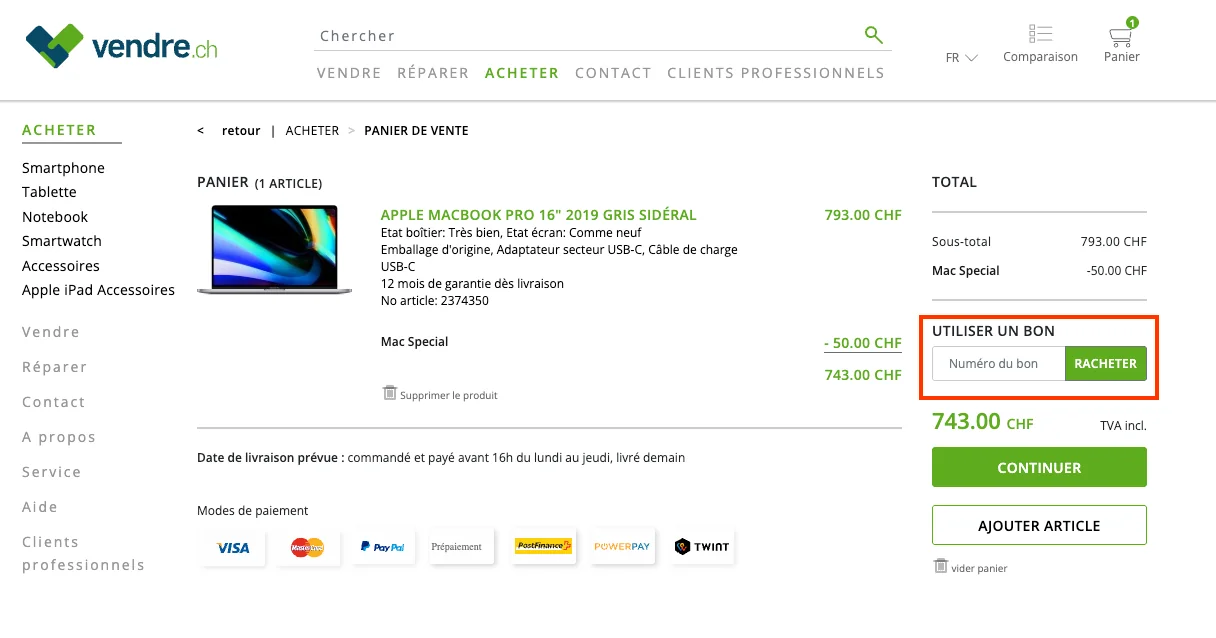This screenshot has height=638, width=1216.
Task: Click the search magnifier icon
Action: point(873,34)
